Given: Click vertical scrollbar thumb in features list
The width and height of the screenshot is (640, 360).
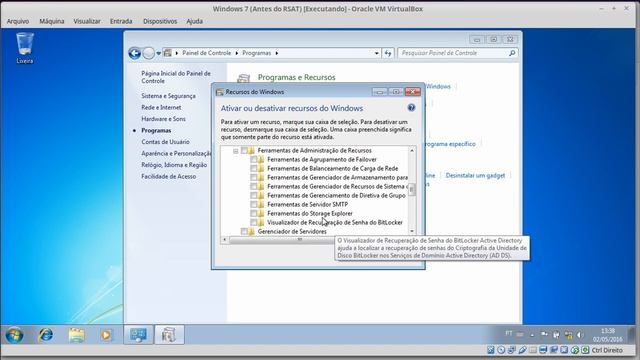Looking at the screenshot, I should pos(412,189).
